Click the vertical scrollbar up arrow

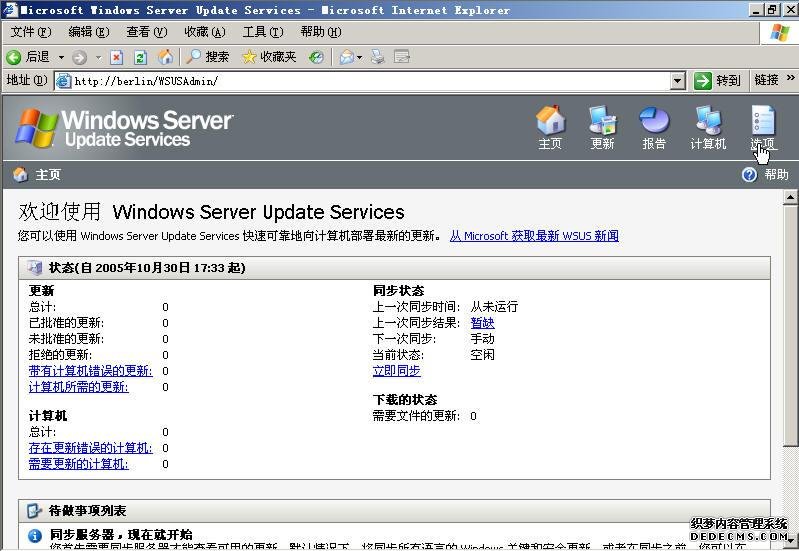(x=790, y=197)
